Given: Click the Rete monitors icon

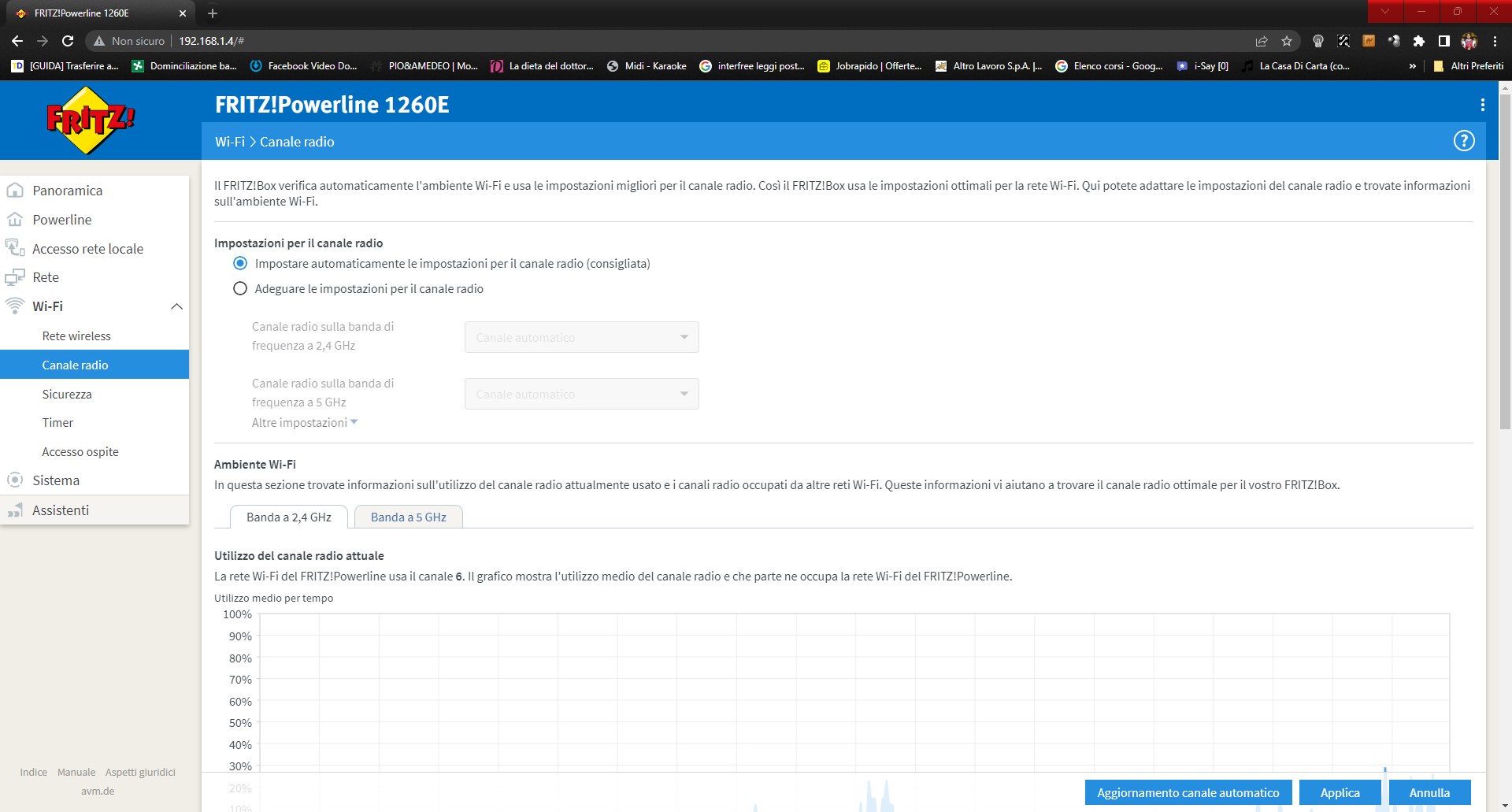Looking at the screenshot, I should tap(15, 277).
